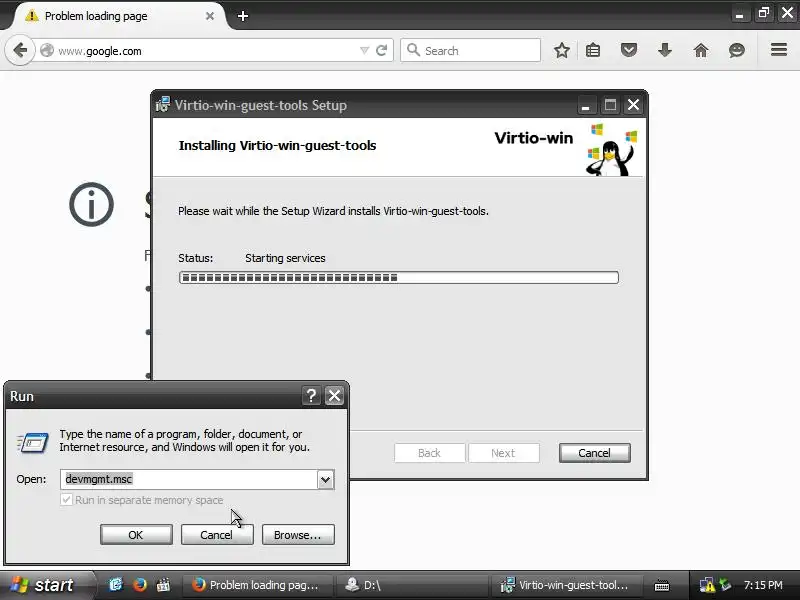
Task: Switch to Virtio-win-guest-tools taskbar item
Action: pyautogui.click(x=565, y=585)
